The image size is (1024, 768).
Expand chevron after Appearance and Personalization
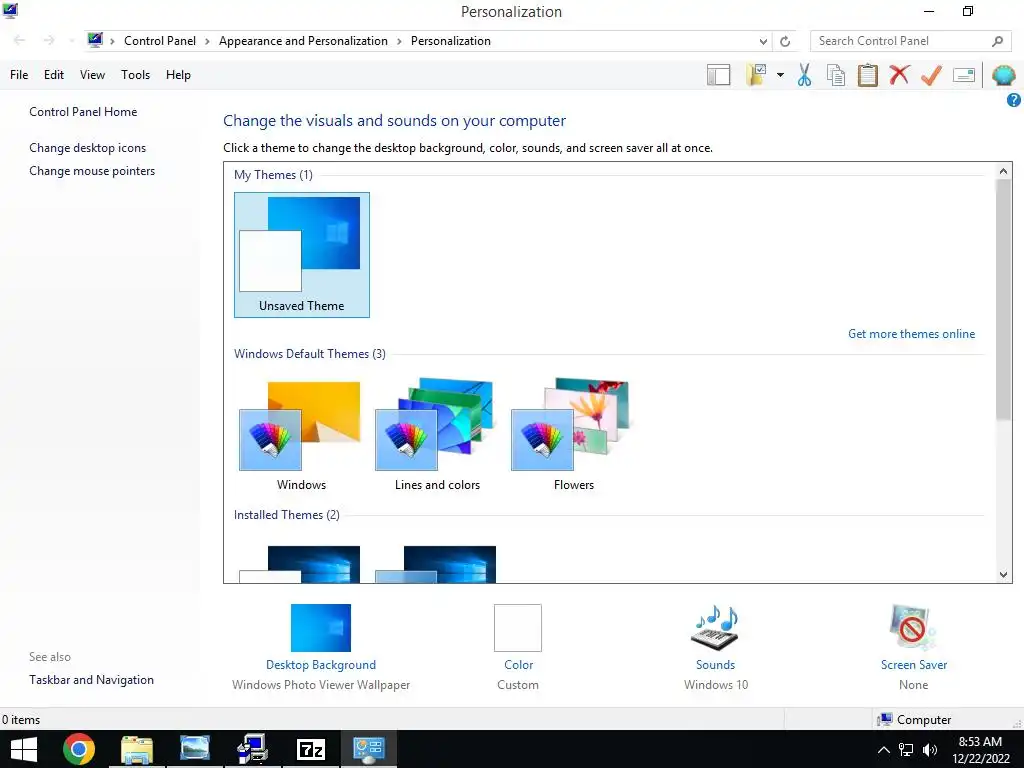[x=399, y=41]
